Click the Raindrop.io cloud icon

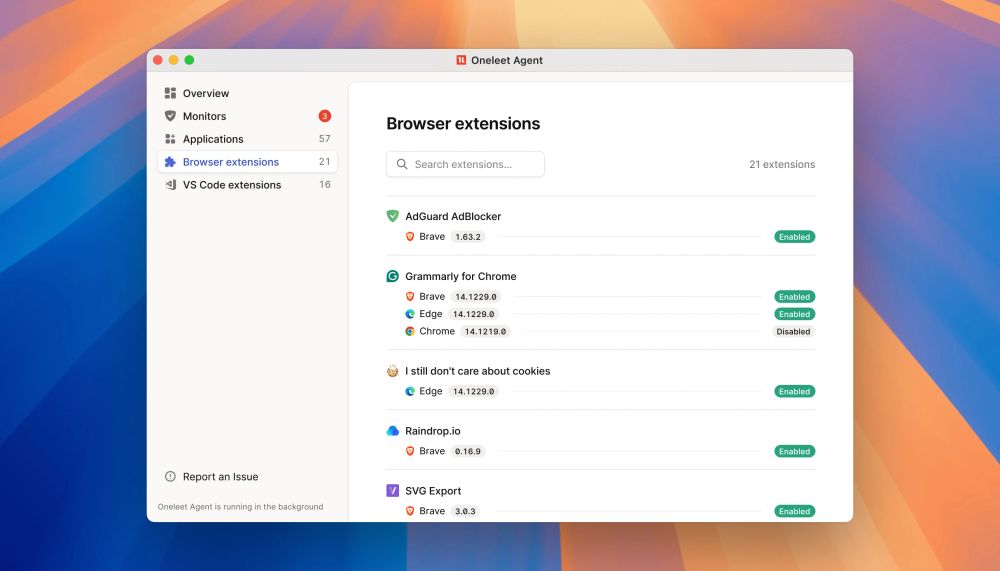pos(393,431)
